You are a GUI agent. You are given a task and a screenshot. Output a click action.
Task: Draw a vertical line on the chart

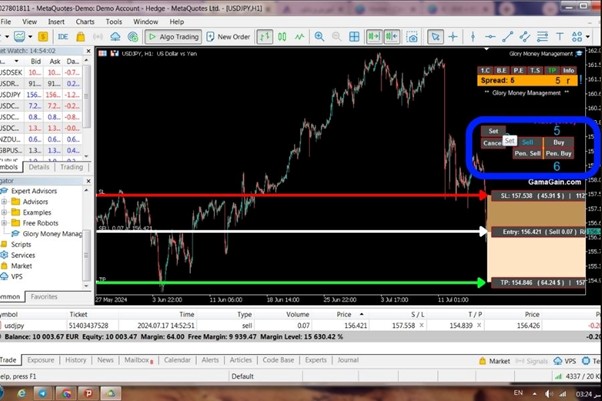473,37
